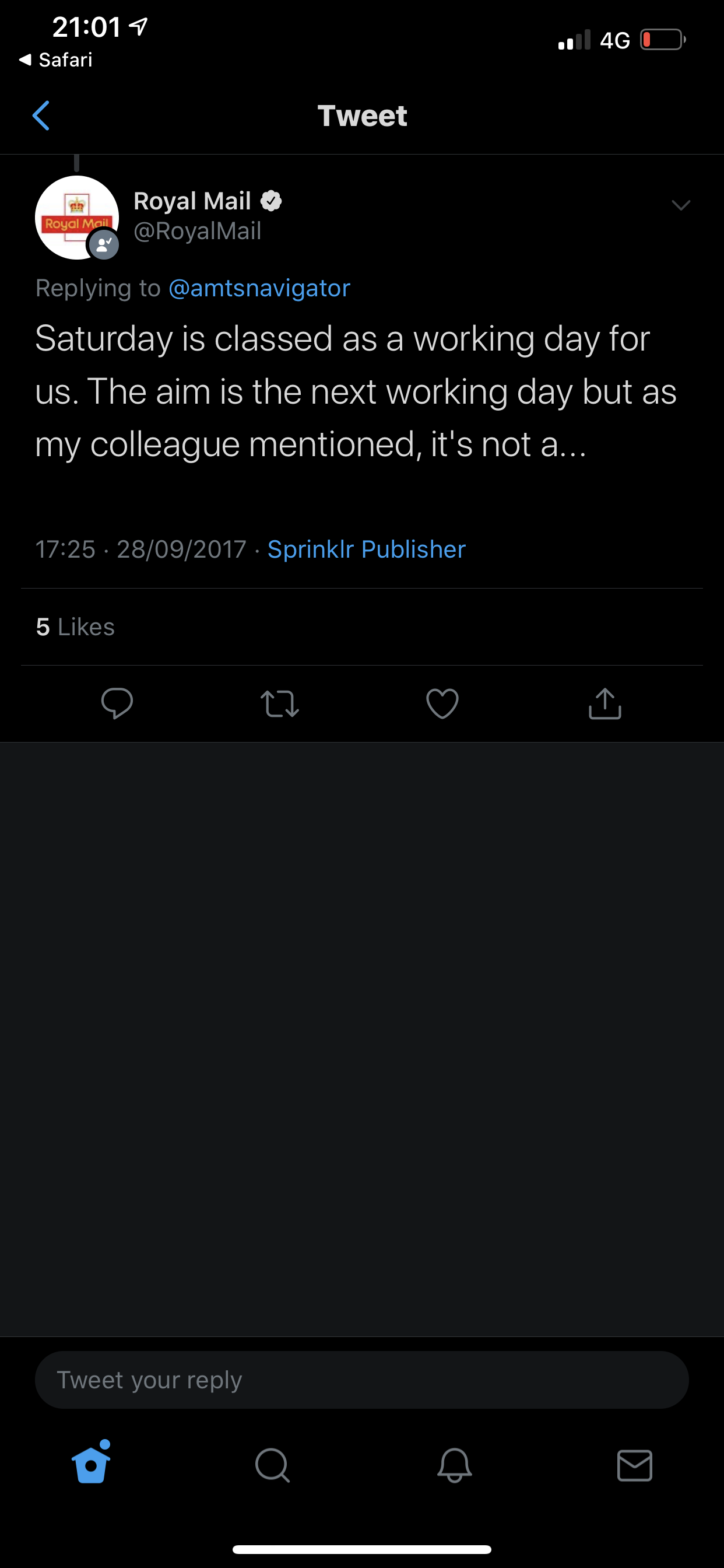Like the tweet with the heart icon
The image size is (724, 1568).
click(442, 703)
